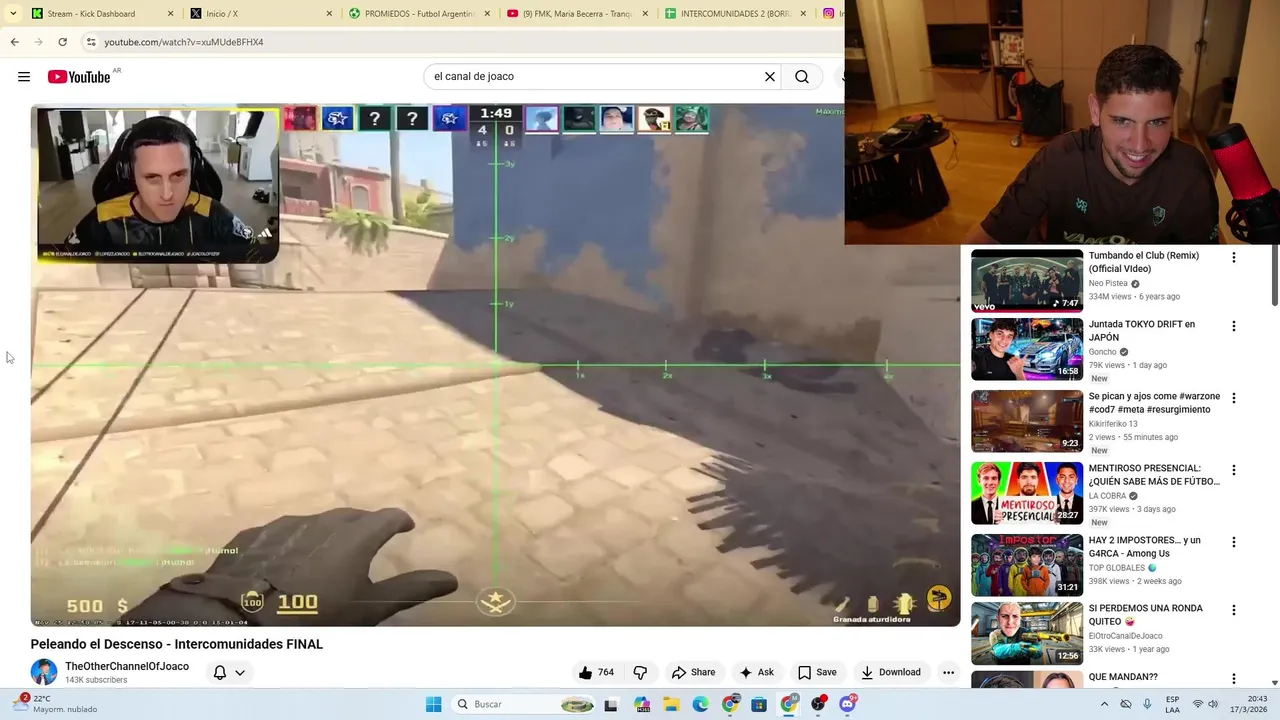This screenshot has height=720, width=1280.
Task: Open options menu for MENTIROSO PRESENCIAL video
Action: pos(1233,470)
